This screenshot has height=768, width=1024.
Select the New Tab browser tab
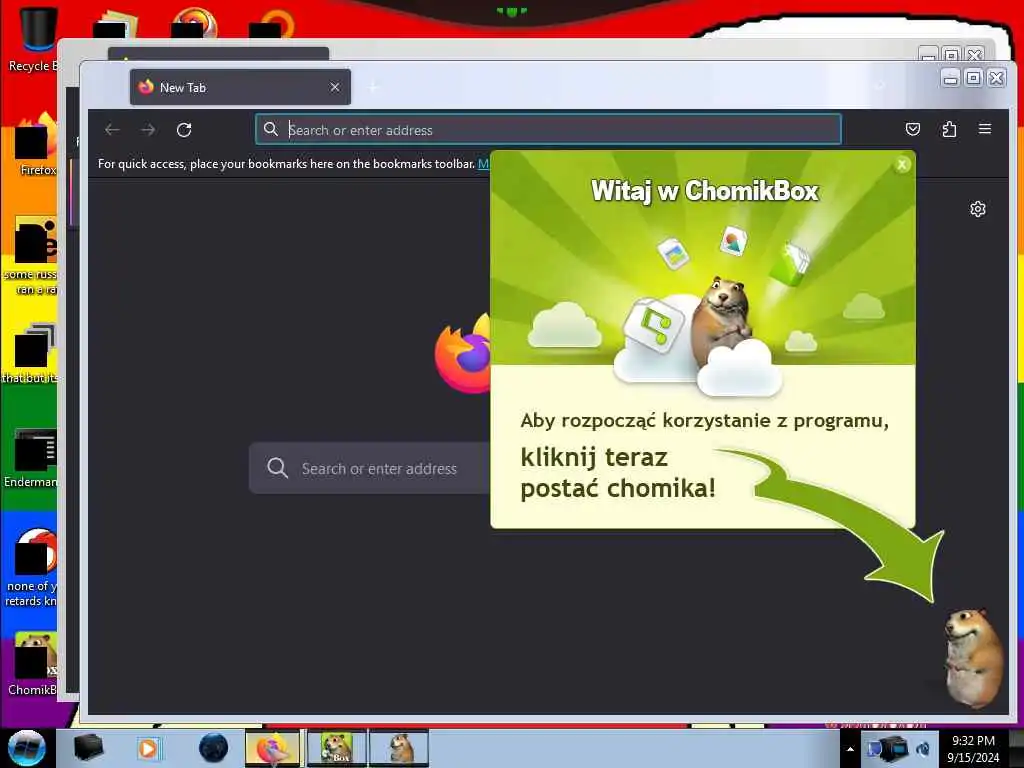[240, 87]
